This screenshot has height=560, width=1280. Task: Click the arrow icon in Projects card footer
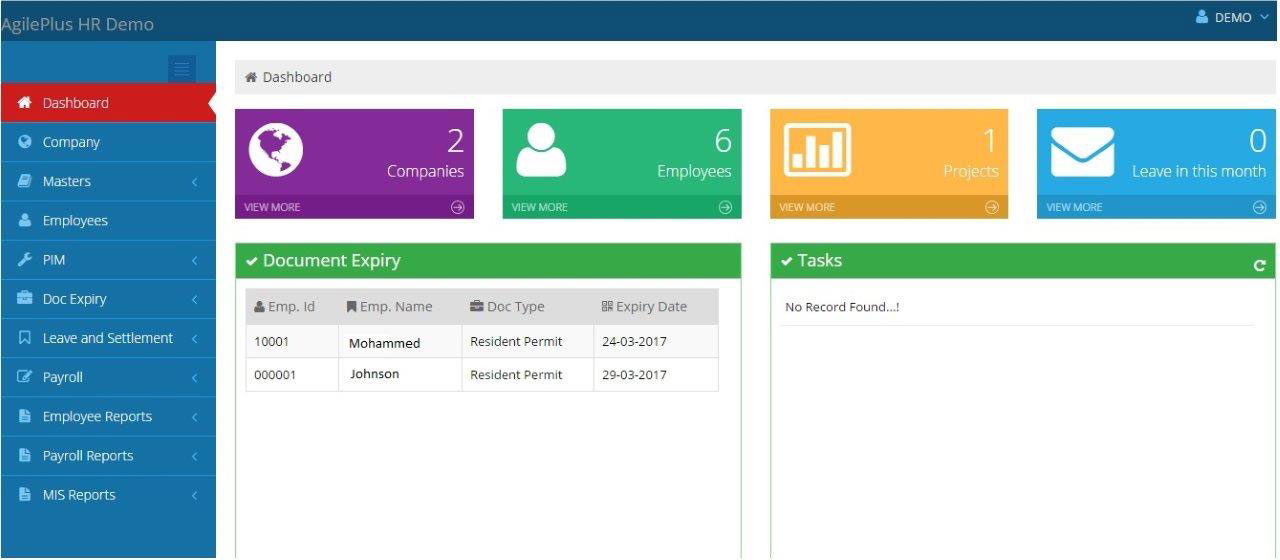(992, 207)
